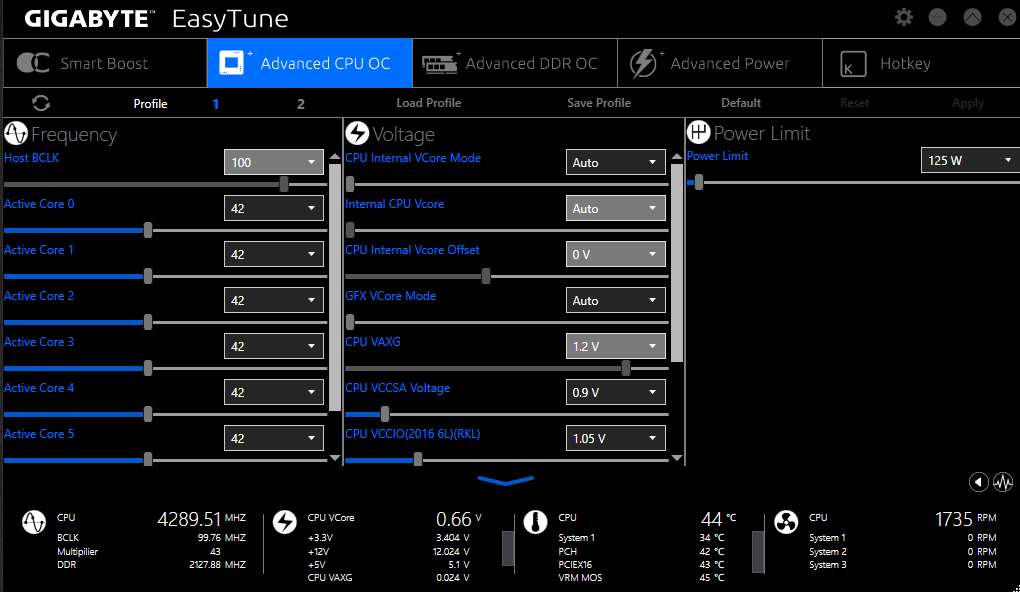The height and width of the screenshot is (592, 1020).
Task: Click the Frequency panel scroll up arrow
Action: pos(335,157)
